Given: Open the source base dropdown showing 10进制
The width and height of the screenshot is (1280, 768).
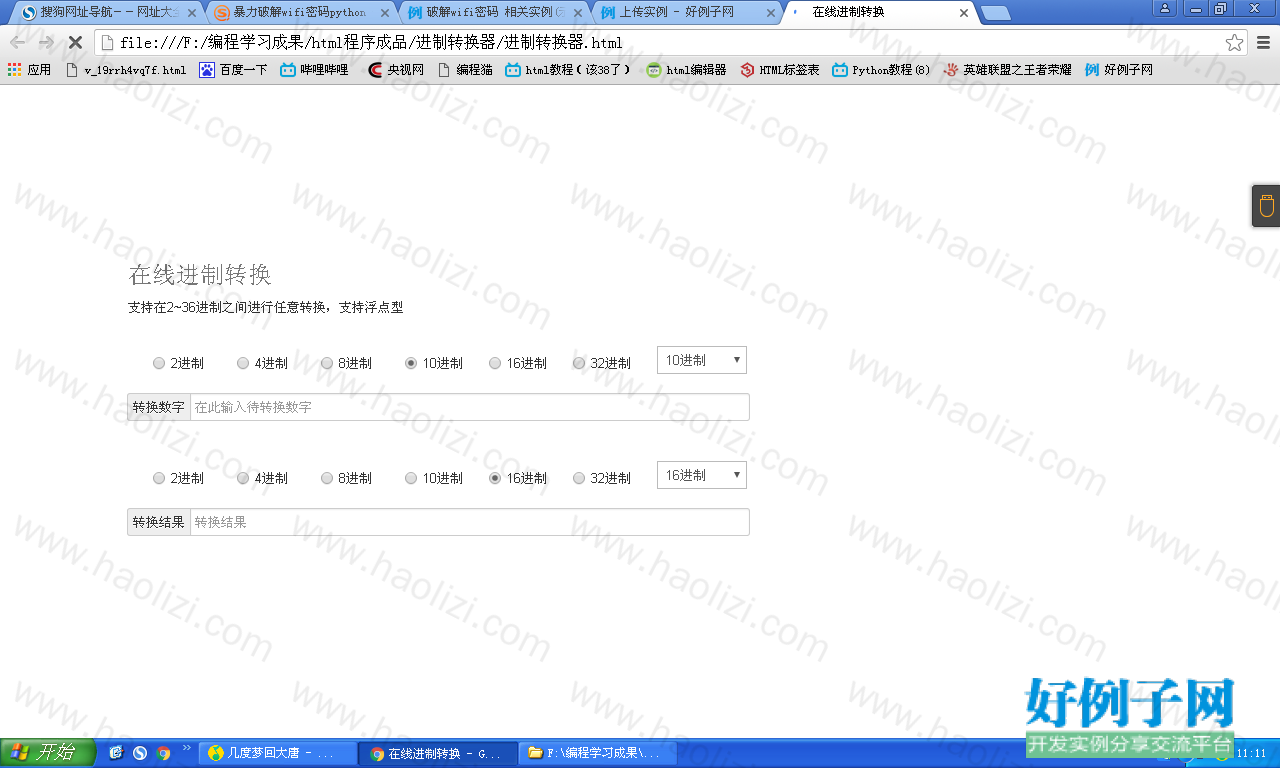Looking at the screenshot, I should (702, 360).
